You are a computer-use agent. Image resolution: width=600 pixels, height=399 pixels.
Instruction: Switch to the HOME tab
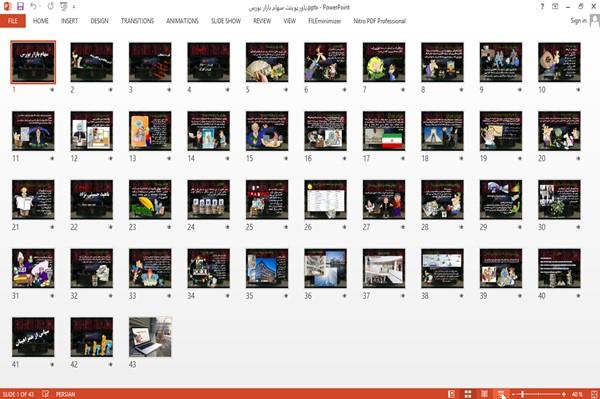(41, 21)
